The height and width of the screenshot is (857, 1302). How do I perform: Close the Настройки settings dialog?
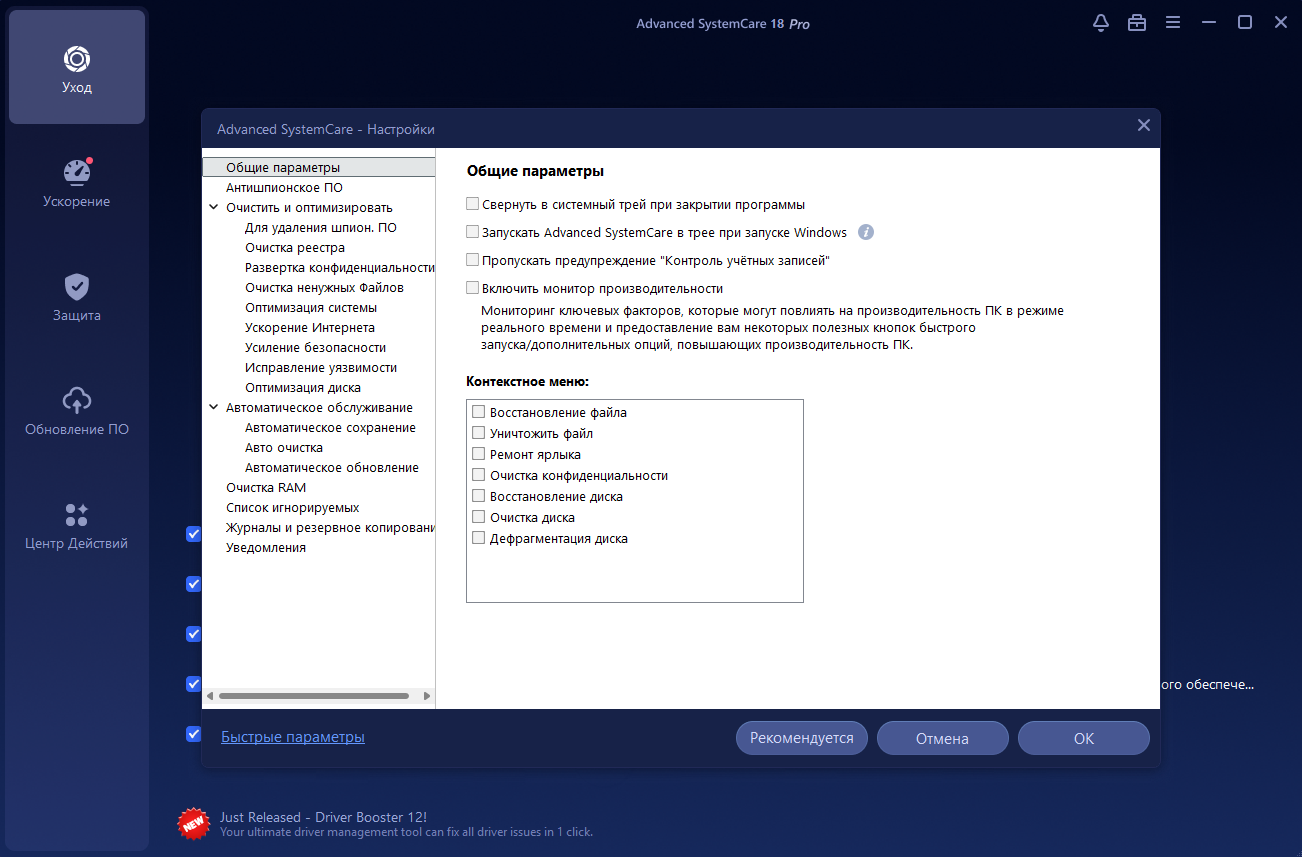(x=1144, y=125)
